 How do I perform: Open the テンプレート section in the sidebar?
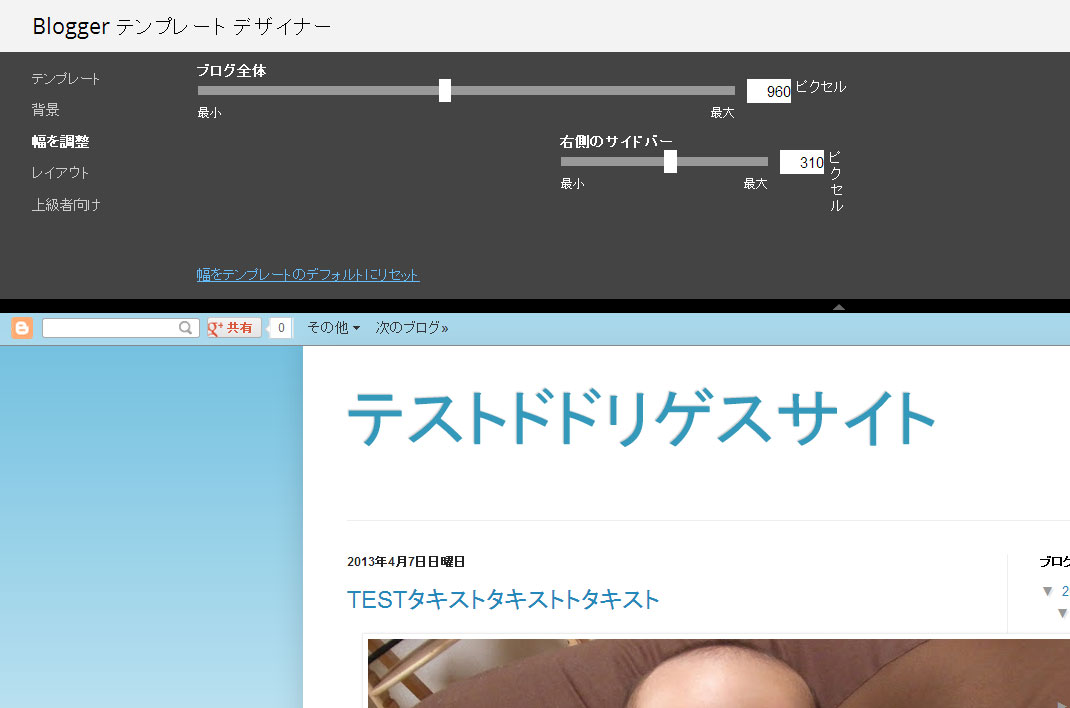pos(66,78)
